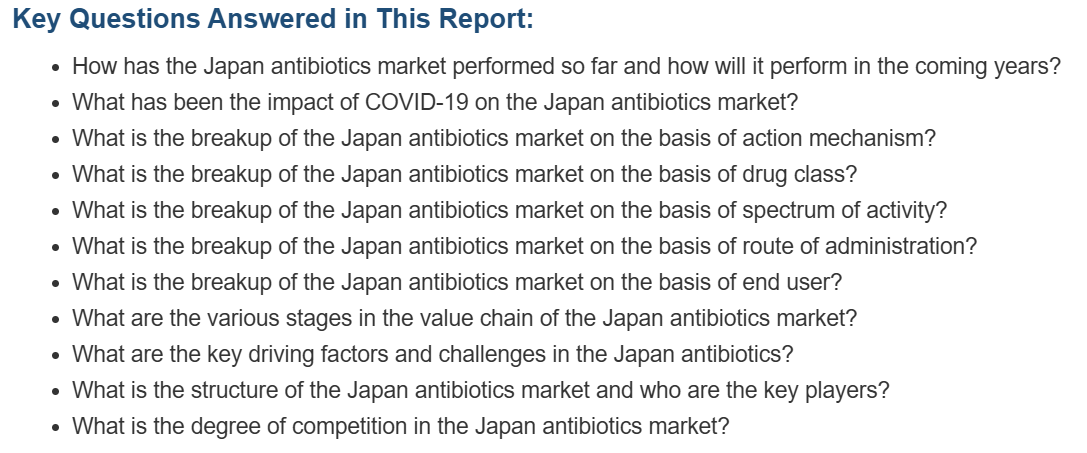Click the bullet before the drug class question
1087x453 pixels.
(x=56, y=176)
